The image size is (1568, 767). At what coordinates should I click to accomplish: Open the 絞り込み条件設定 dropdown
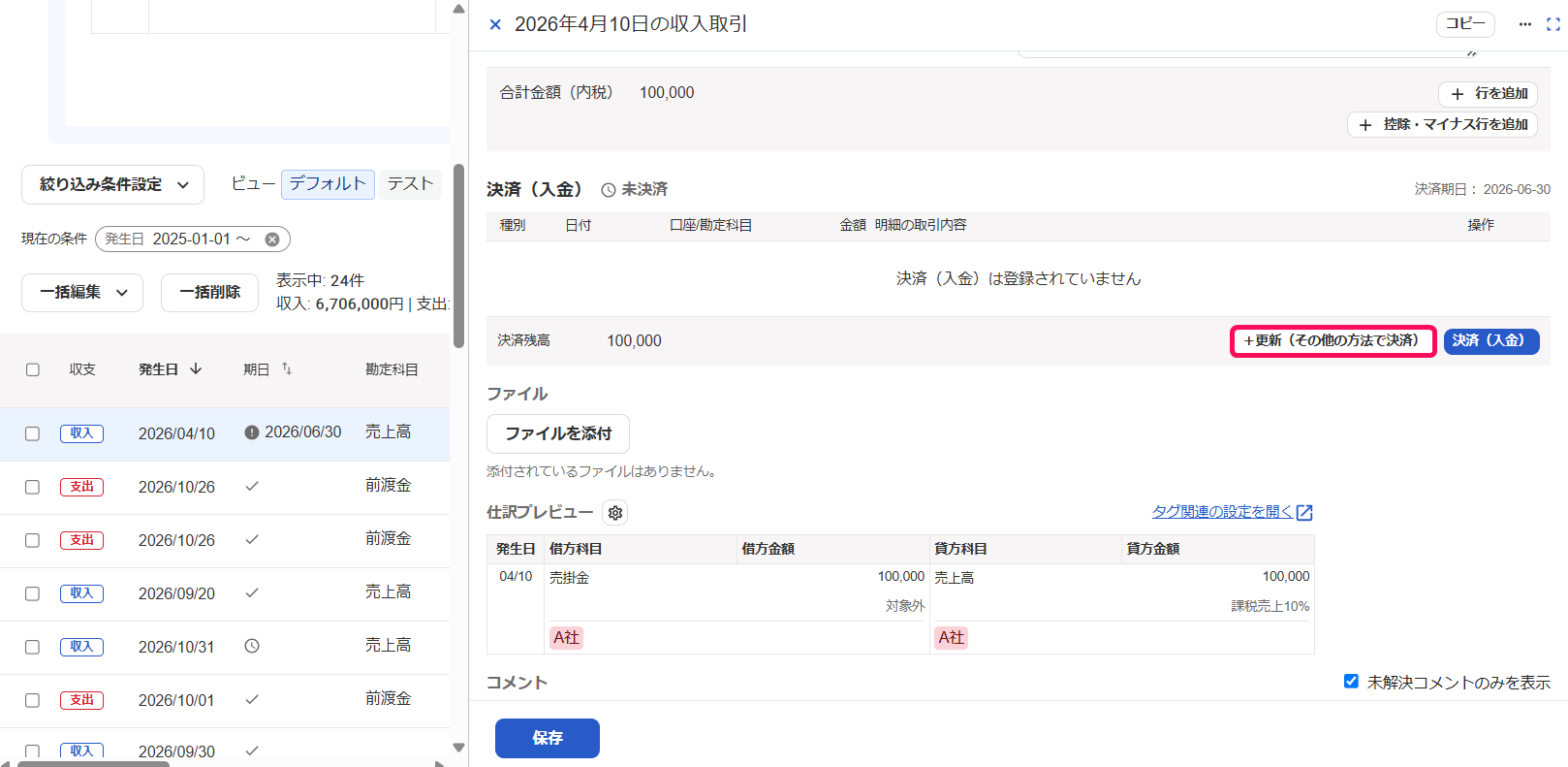click(x=112, y=184)
